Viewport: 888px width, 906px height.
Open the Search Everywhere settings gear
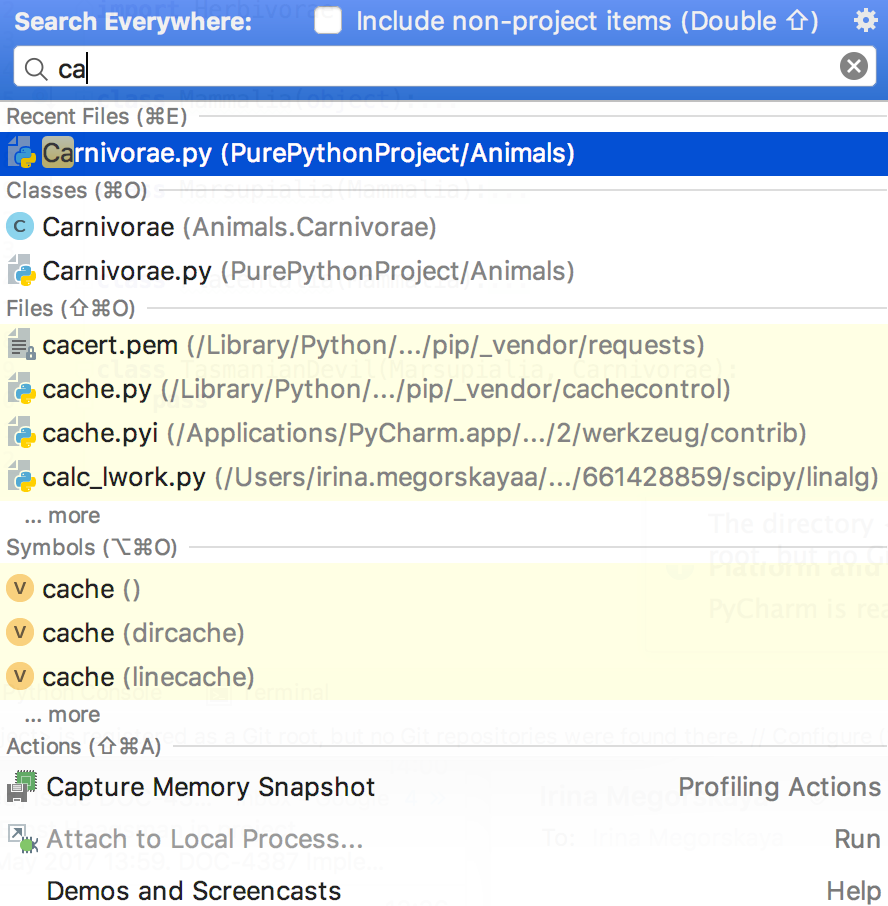pyautogui.click(x=864, y=21)
